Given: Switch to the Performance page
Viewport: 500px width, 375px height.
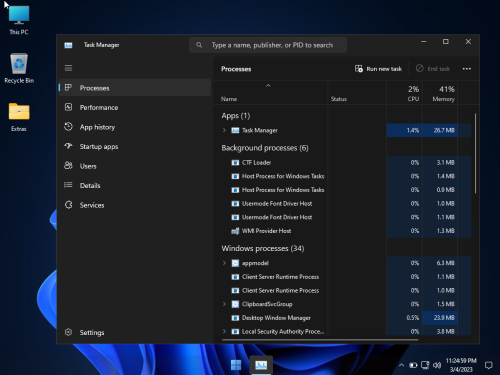Looking at the screenshot, I should (x=135, y=107).
